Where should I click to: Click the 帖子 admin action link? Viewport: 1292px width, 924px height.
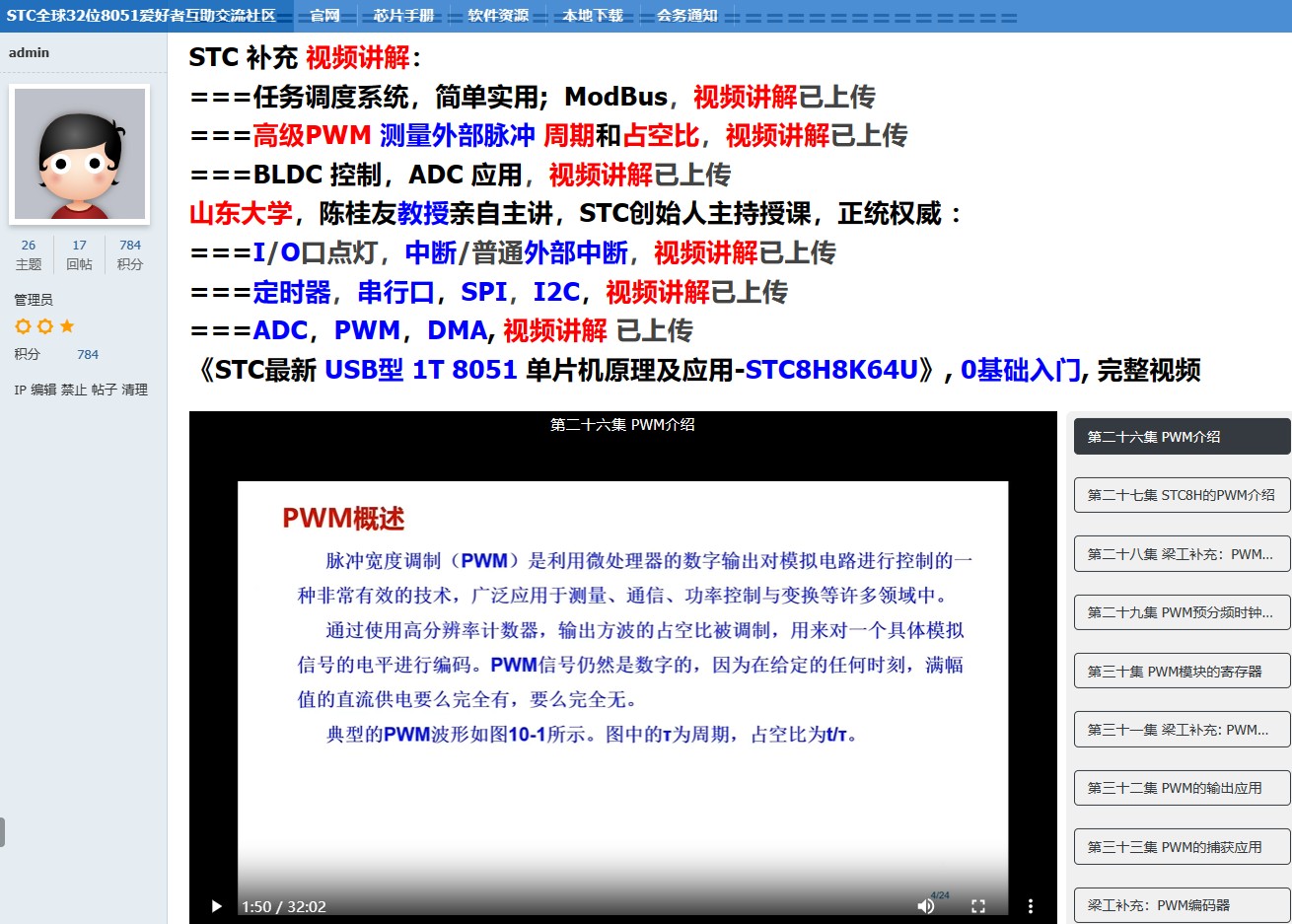click(105, 390)
